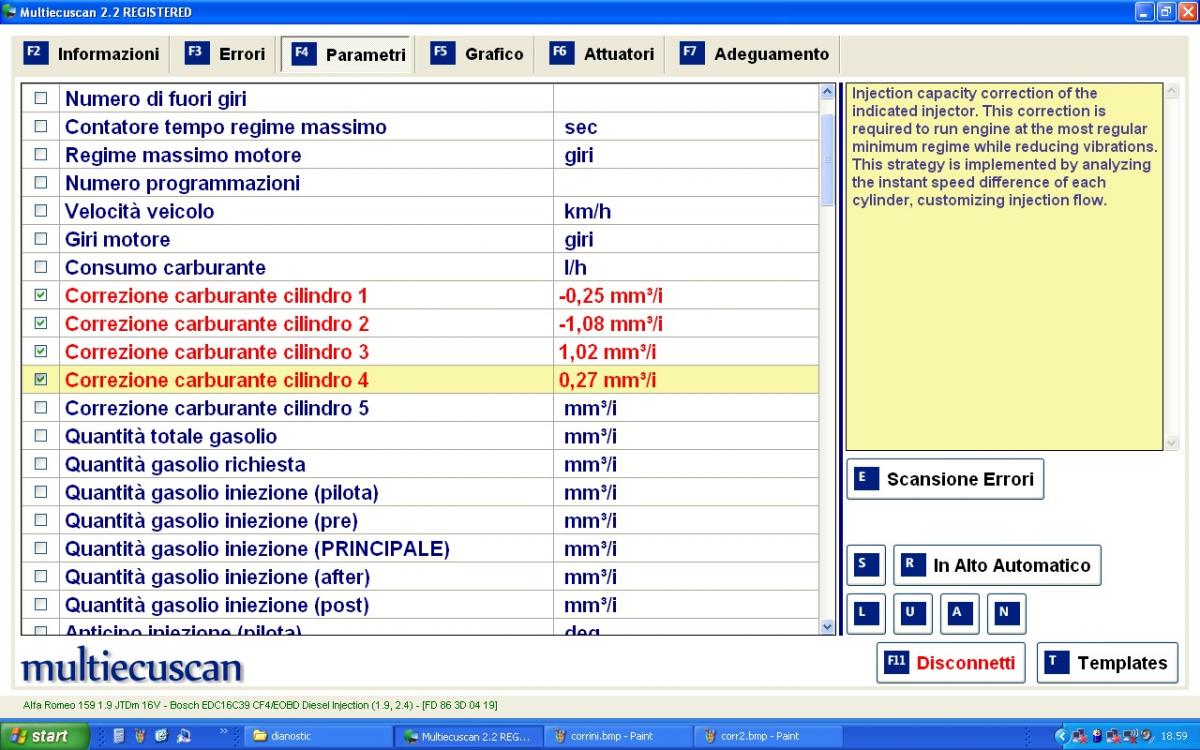Enable Contatore tempo regime massimo checkbox
The width and height of the screenshot is (1200, 750).
click(x=41, y=127)
